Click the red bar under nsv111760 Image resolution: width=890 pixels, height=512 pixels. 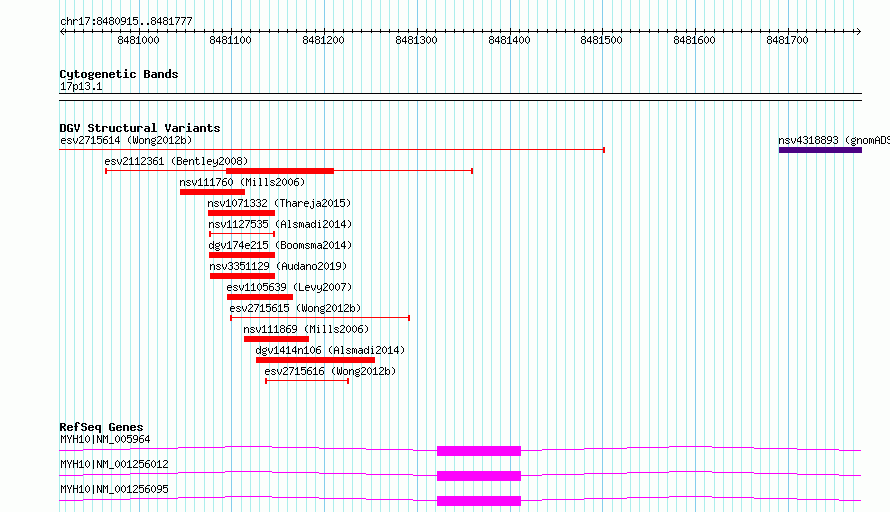coord(212,192)
